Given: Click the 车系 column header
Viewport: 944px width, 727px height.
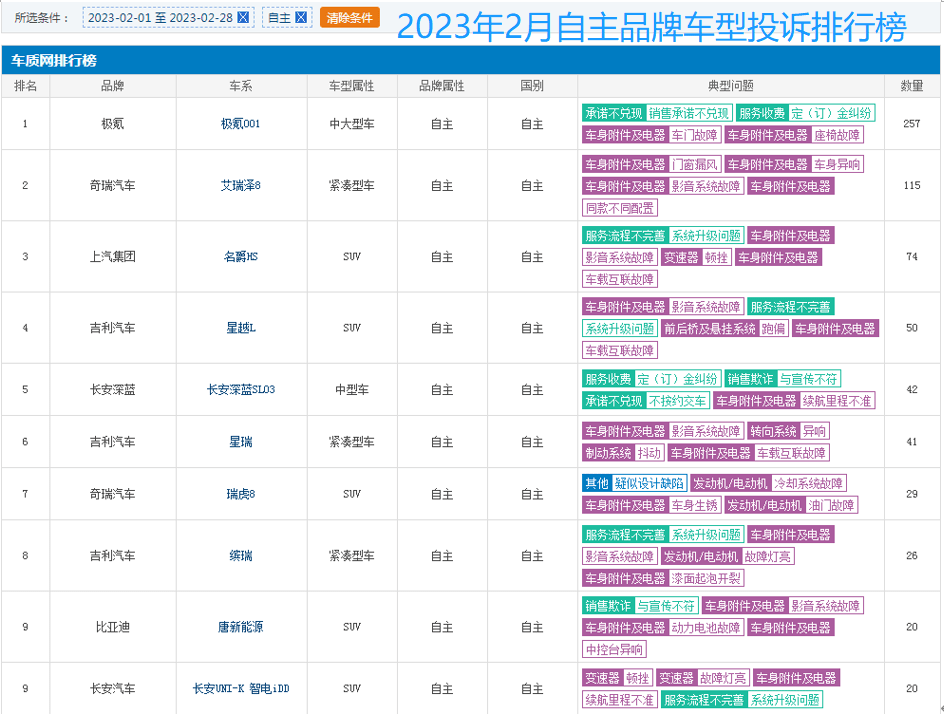Looking at the screenshot, I should click(x=240, y=86).
